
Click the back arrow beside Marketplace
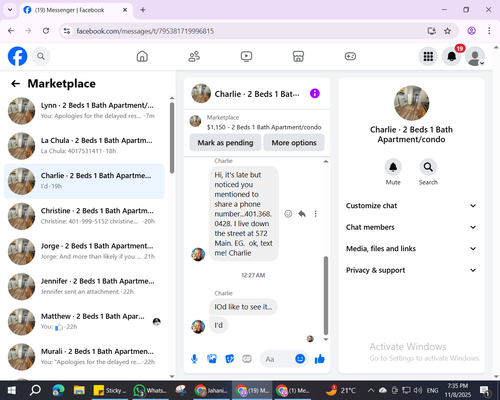tap(16, 84)
